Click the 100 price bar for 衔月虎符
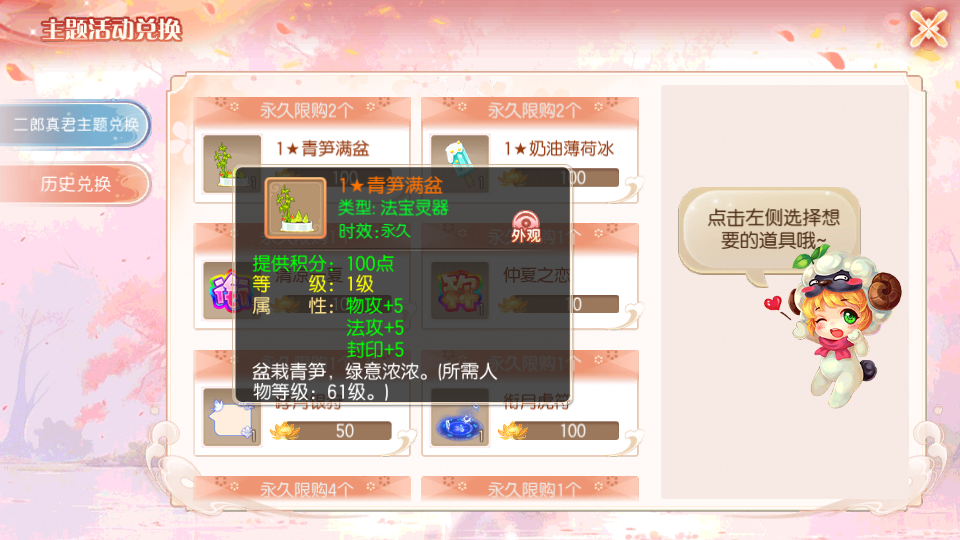 (x=566, y=431)
